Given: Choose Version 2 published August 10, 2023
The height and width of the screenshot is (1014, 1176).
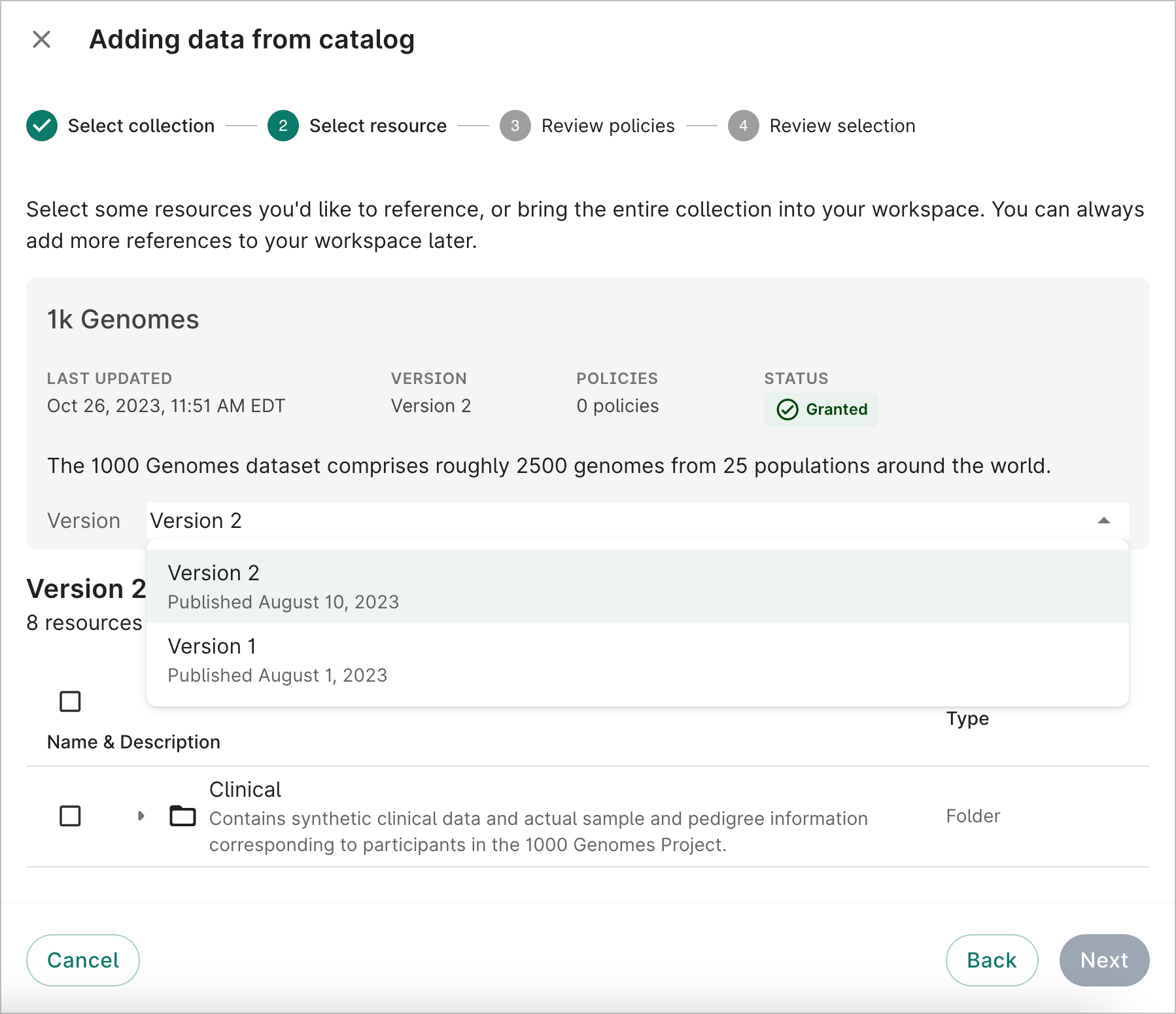Looking at the screenshot, I should pyautogui.click(x=638, y=586).
